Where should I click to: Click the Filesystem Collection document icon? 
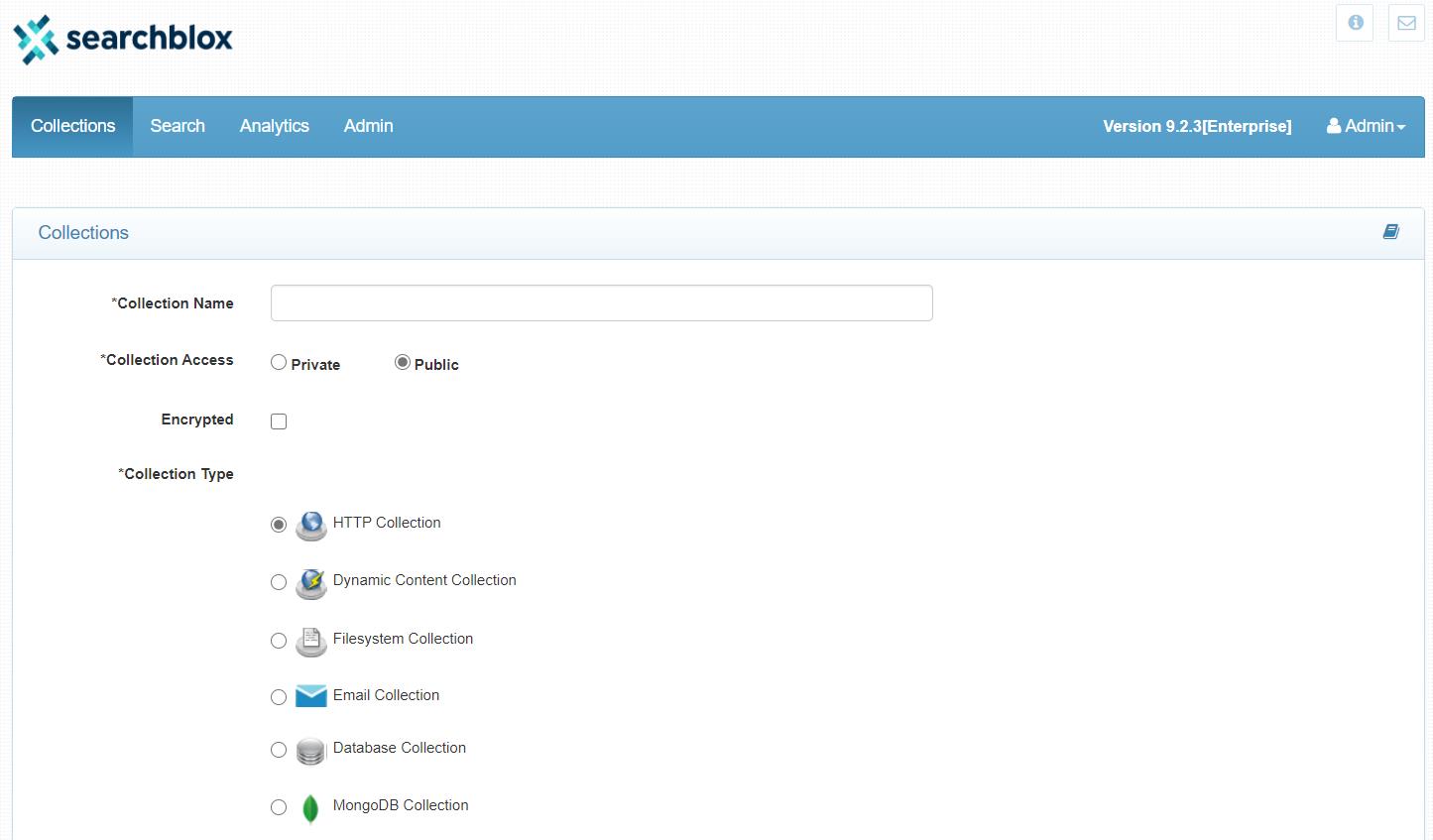311,642
